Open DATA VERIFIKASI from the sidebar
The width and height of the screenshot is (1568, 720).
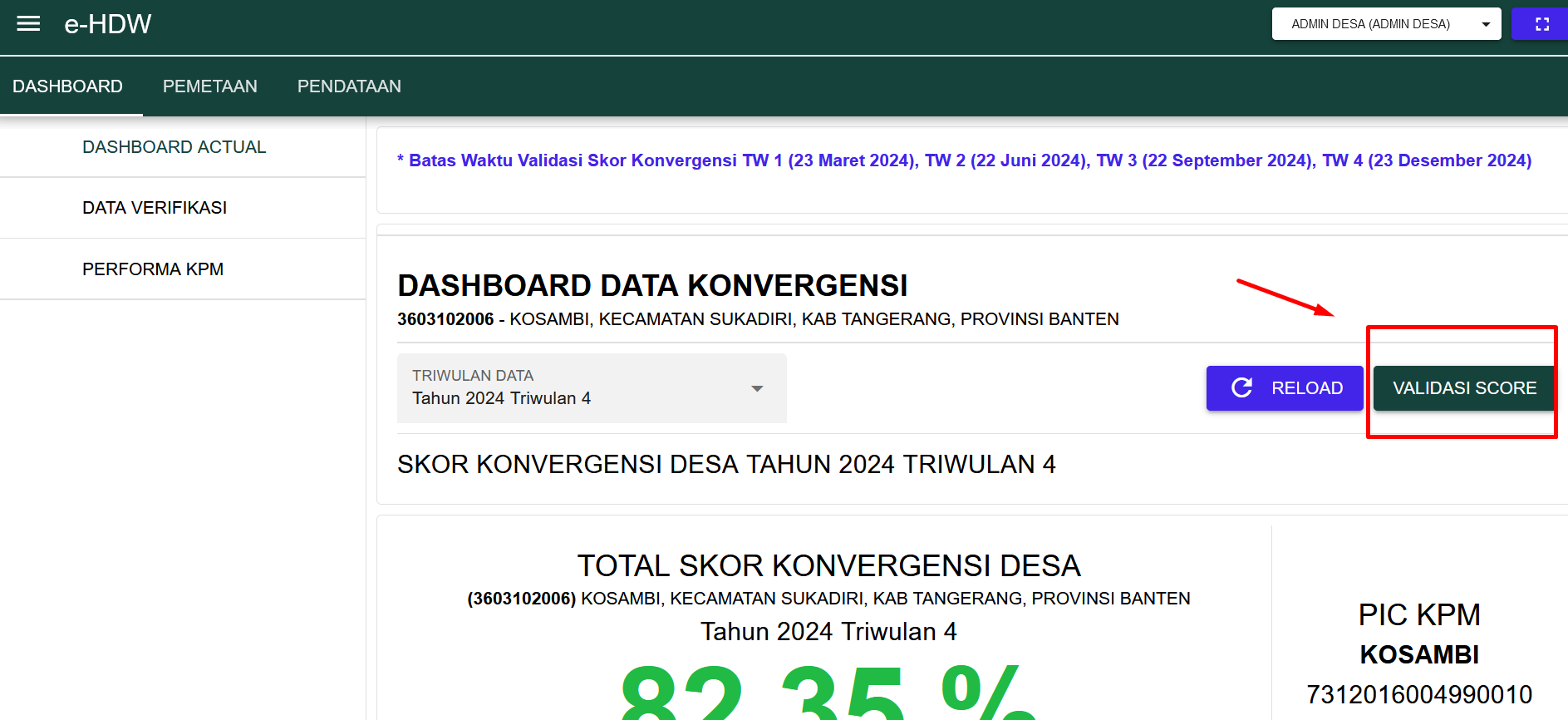click(x=155, y=208)
